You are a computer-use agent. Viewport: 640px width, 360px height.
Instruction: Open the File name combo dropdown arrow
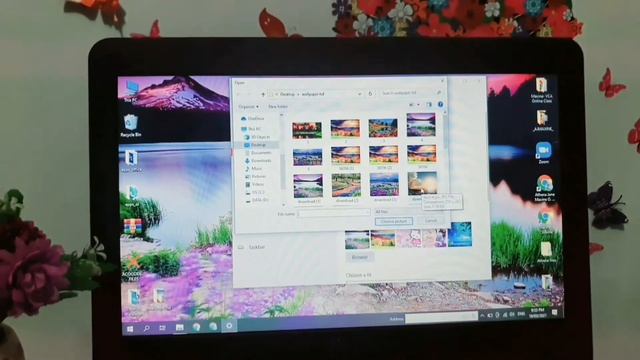(366, 213)
